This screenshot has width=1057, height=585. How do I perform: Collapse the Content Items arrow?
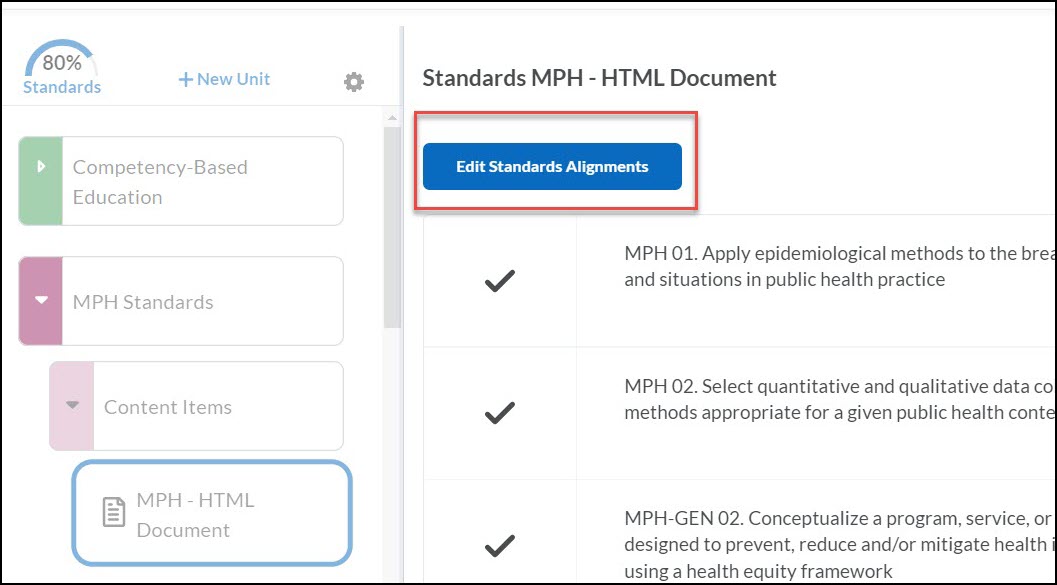72,405
